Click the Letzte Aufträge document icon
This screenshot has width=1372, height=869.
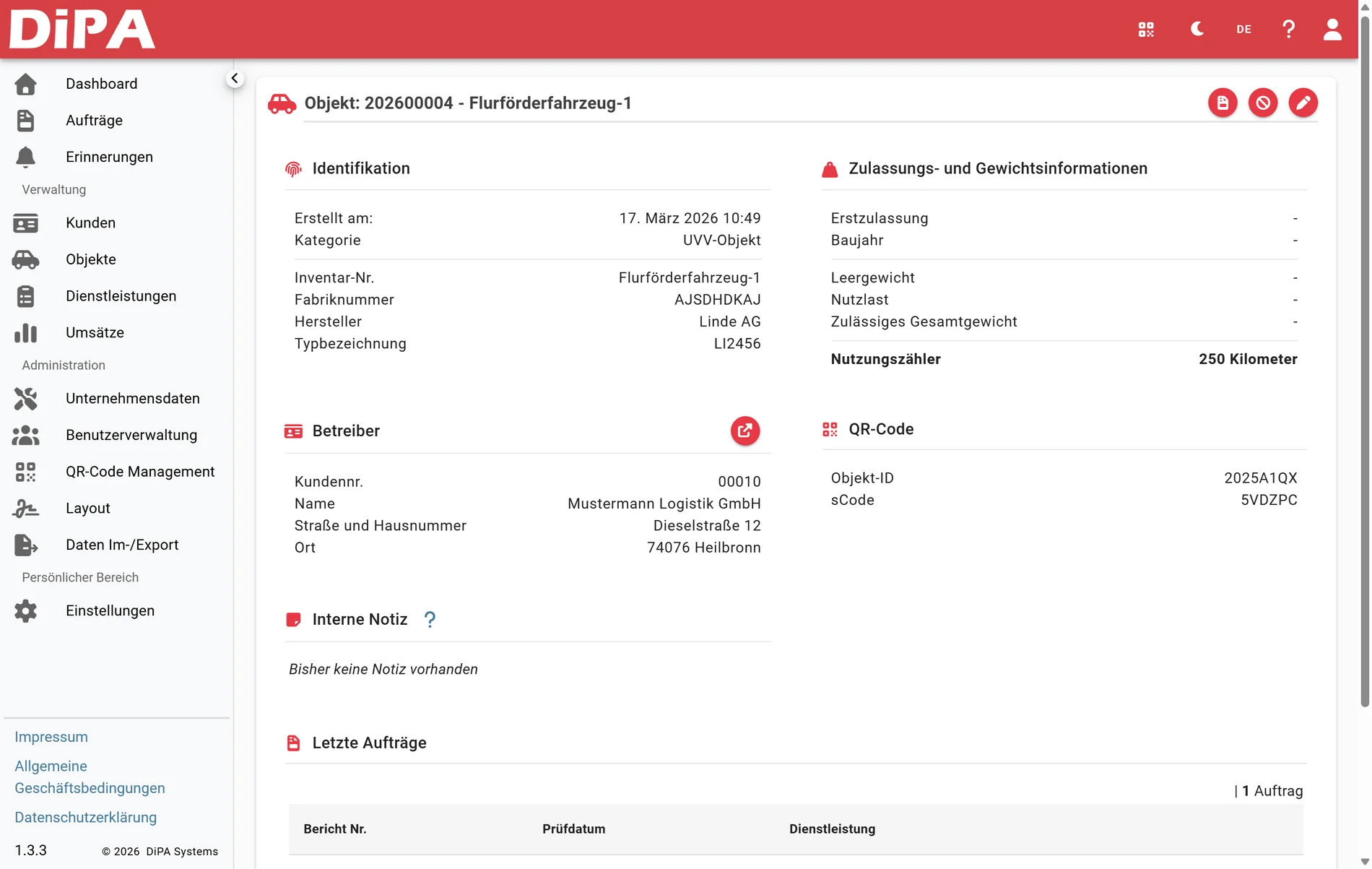pos(293,743)
